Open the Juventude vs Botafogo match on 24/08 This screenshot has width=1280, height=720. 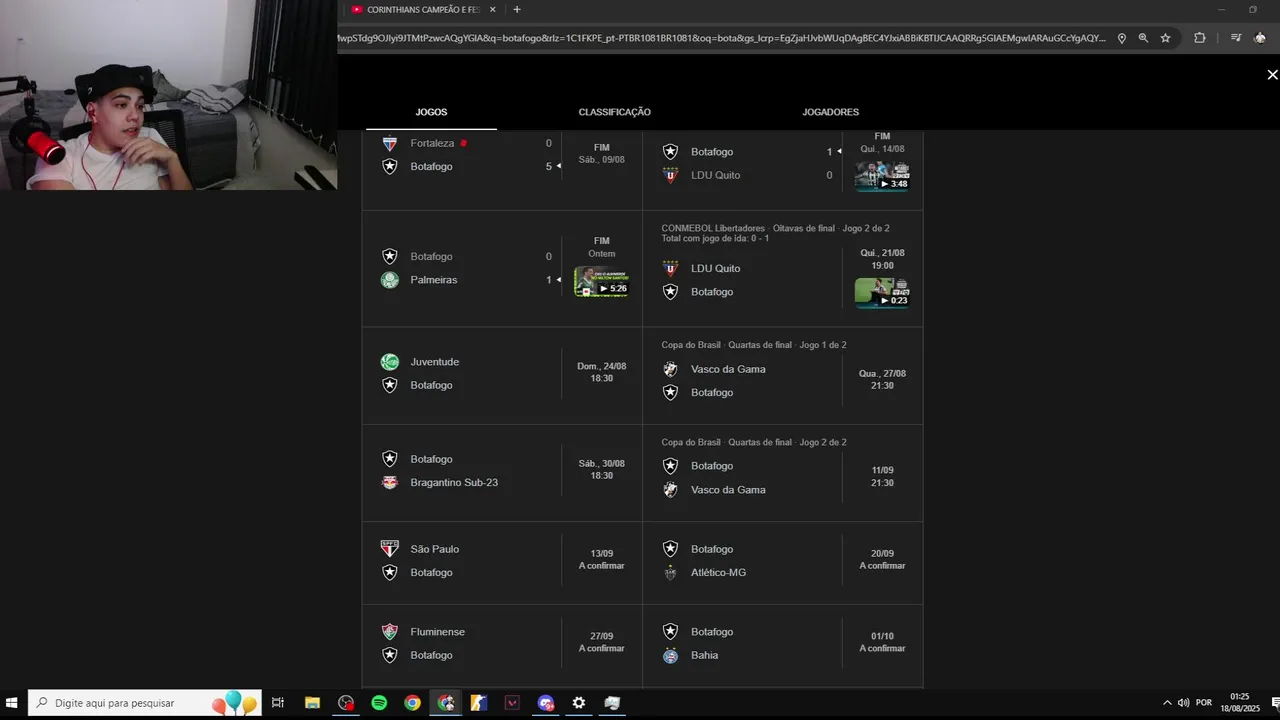[x=502, y=373]
